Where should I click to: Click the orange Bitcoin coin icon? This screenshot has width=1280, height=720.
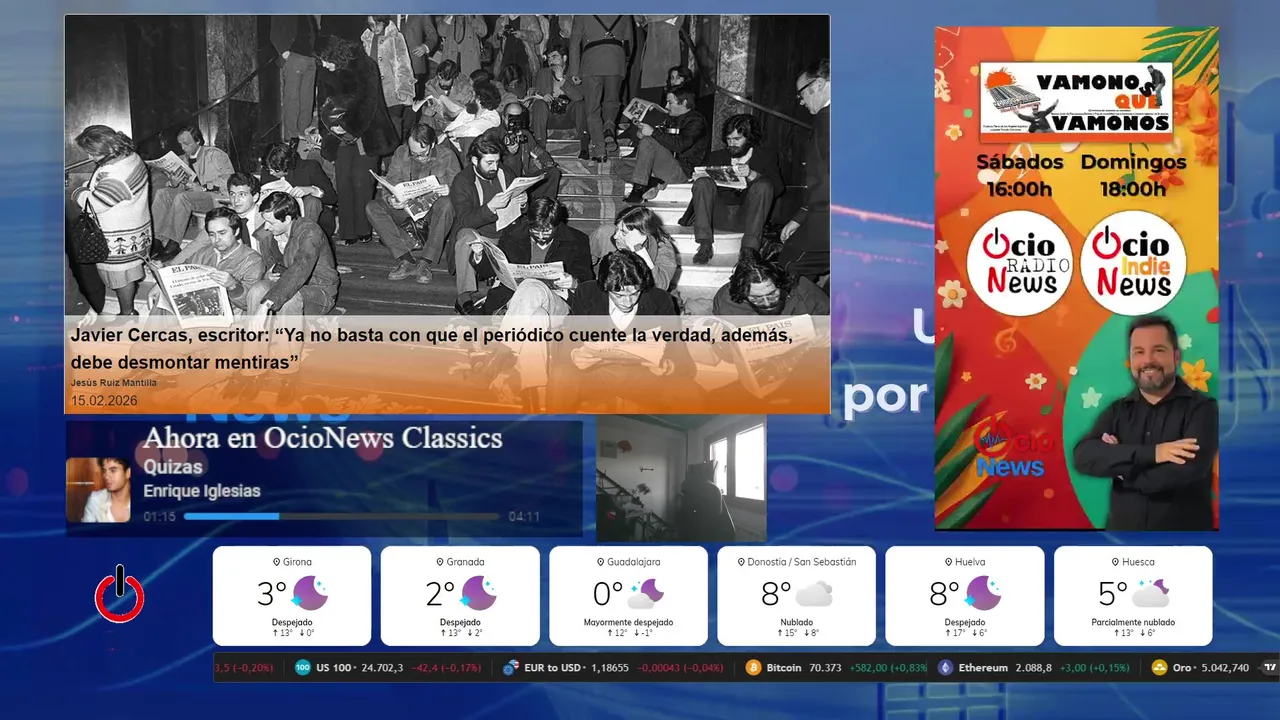click(753, 667)
